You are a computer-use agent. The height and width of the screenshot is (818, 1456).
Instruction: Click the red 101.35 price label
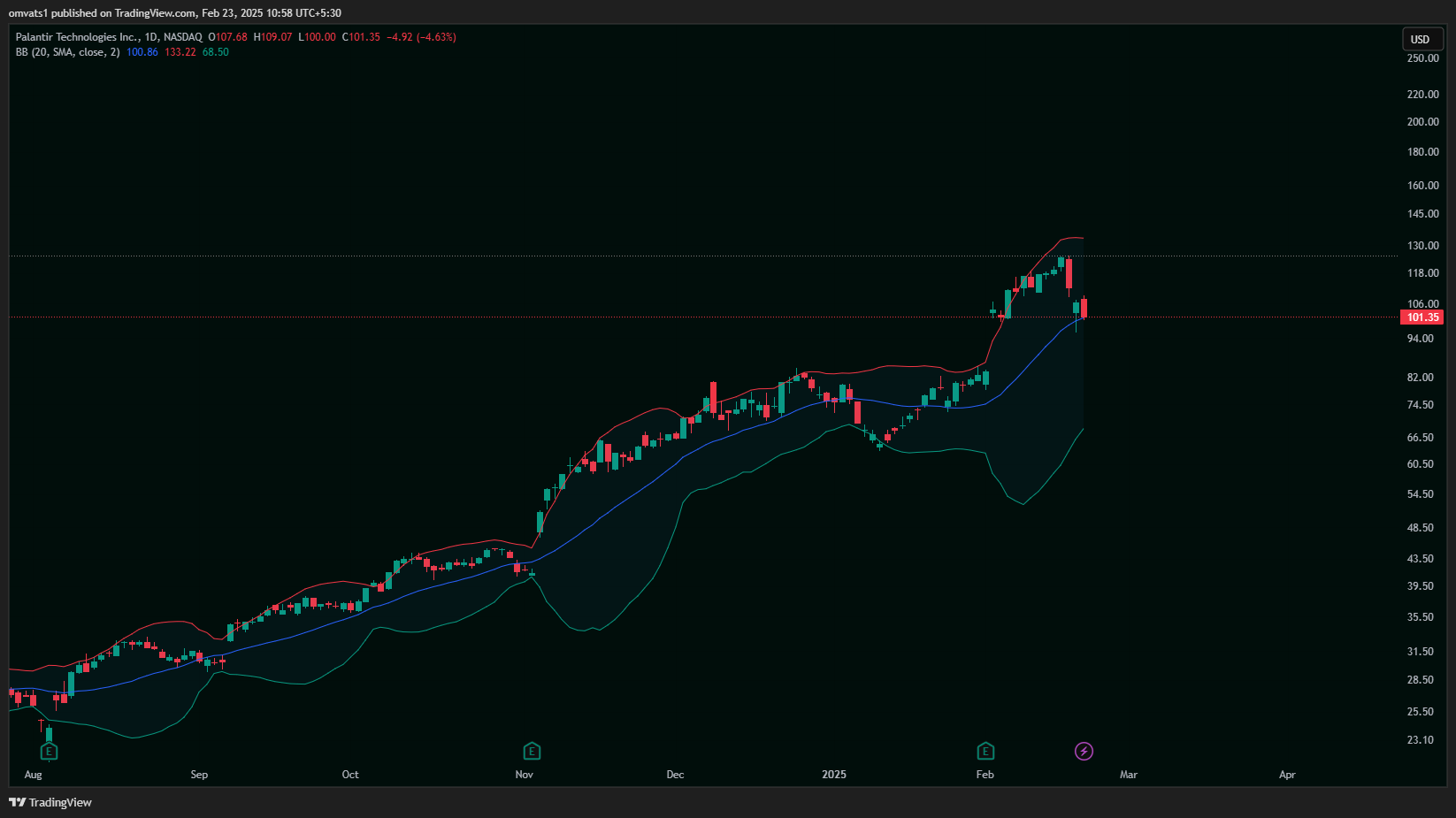1422,317
